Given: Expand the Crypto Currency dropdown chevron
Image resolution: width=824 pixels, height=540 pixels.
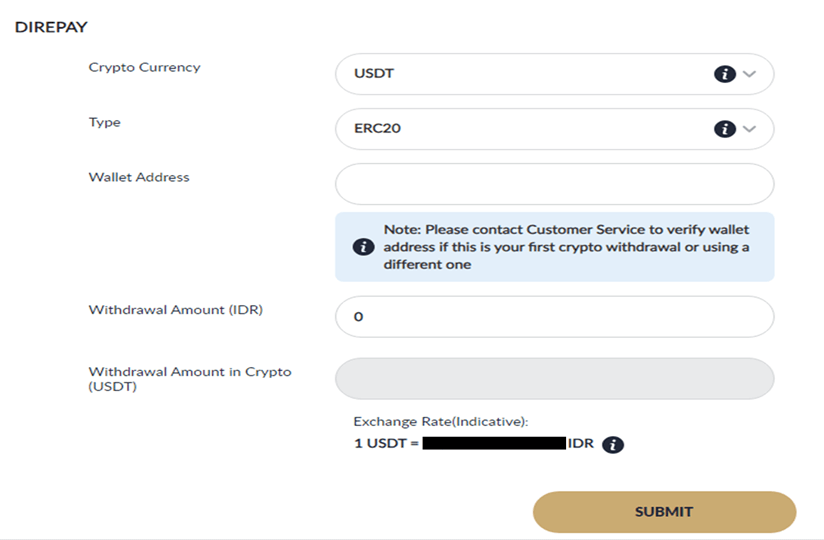Looking at the screenshot, I should tap(751, 74).
